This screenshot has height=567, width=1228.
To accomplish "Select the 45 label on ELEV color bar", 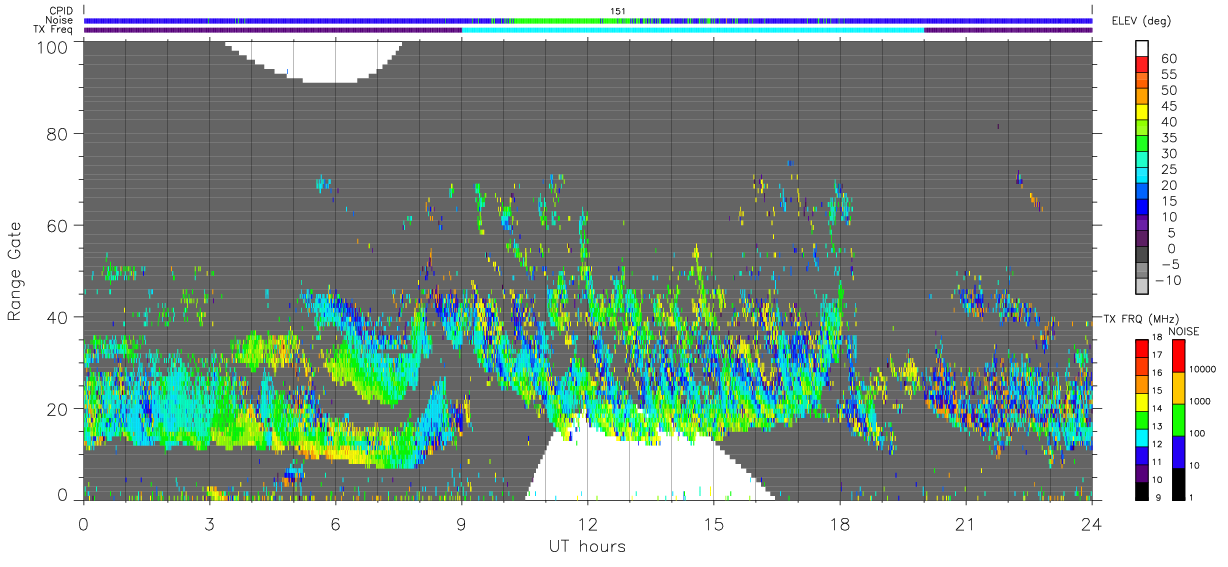I will [1170, 106].
